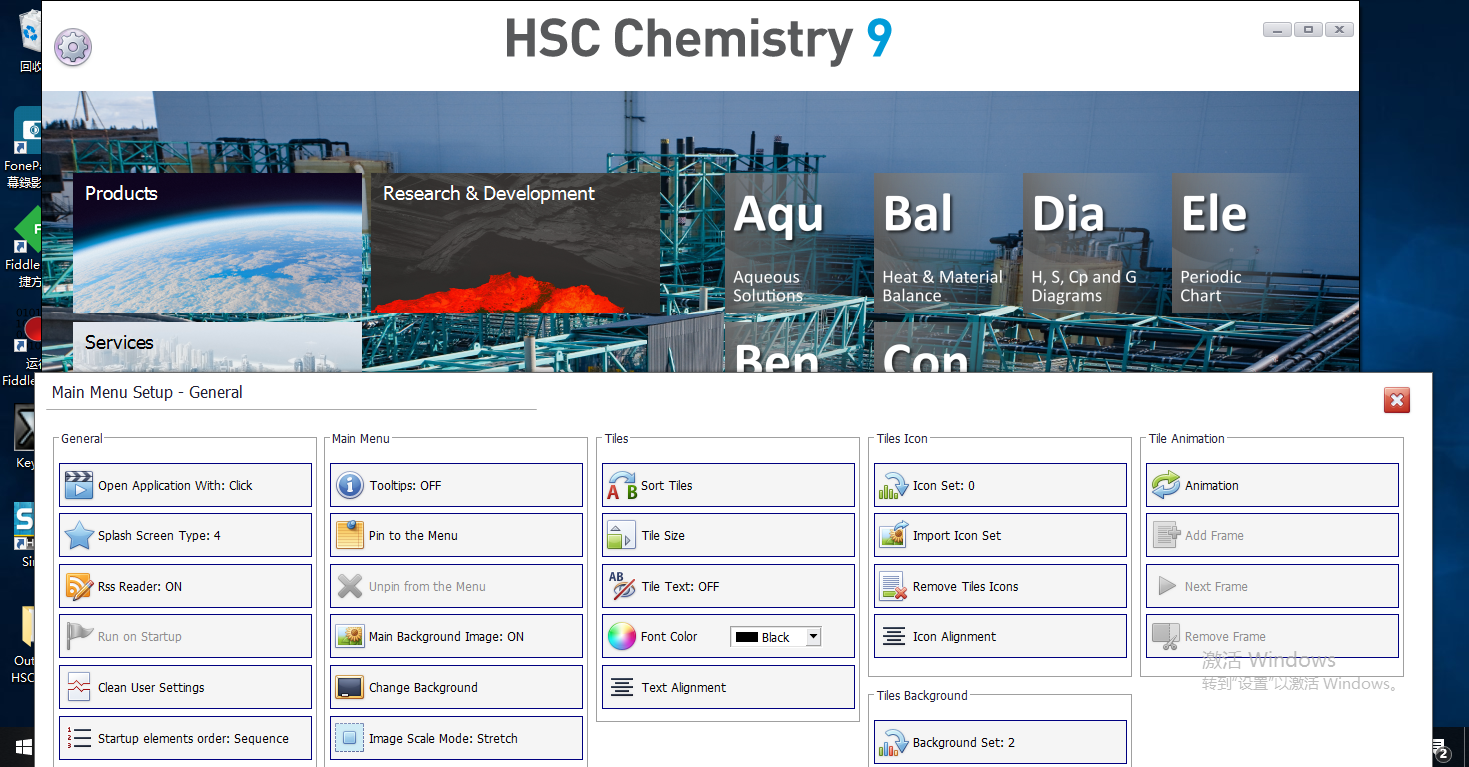The height and width of the screenshot is (767, 1469).
Task: Click Import Icon Set
Action: [x=1000, y=535]
